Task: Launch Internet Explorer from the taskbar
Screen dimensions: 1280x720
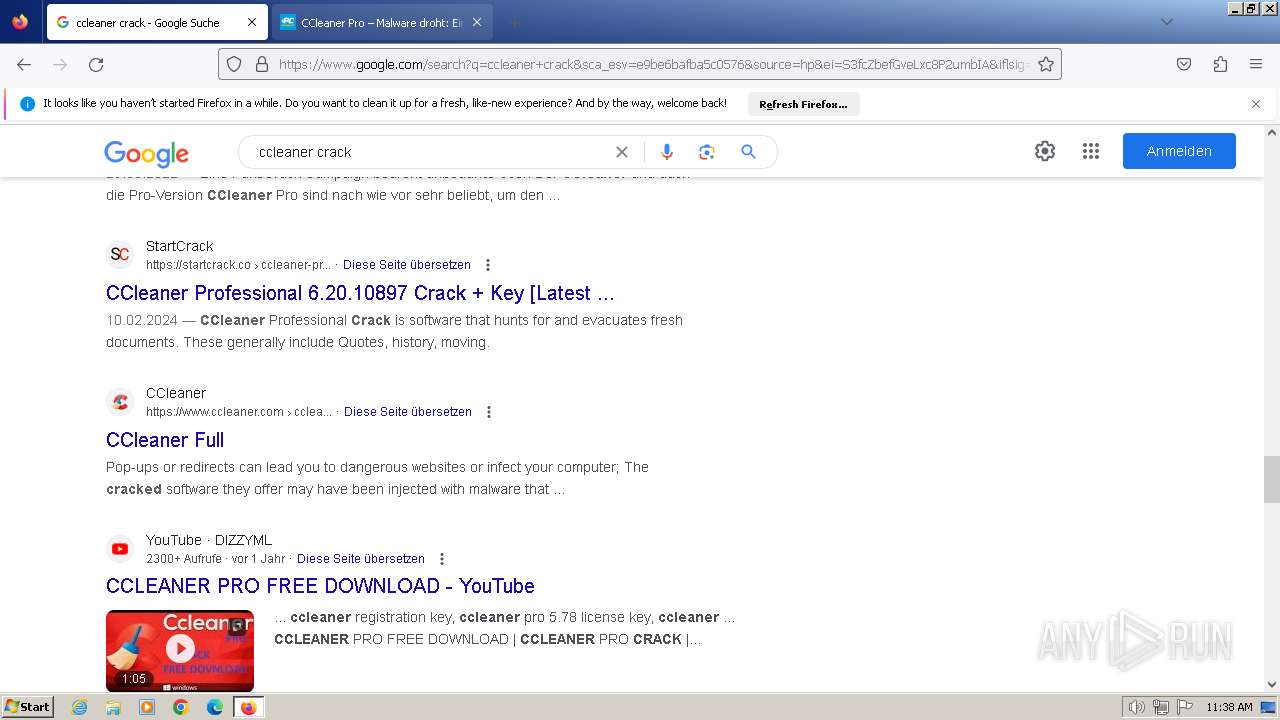Action: (80, 707)
